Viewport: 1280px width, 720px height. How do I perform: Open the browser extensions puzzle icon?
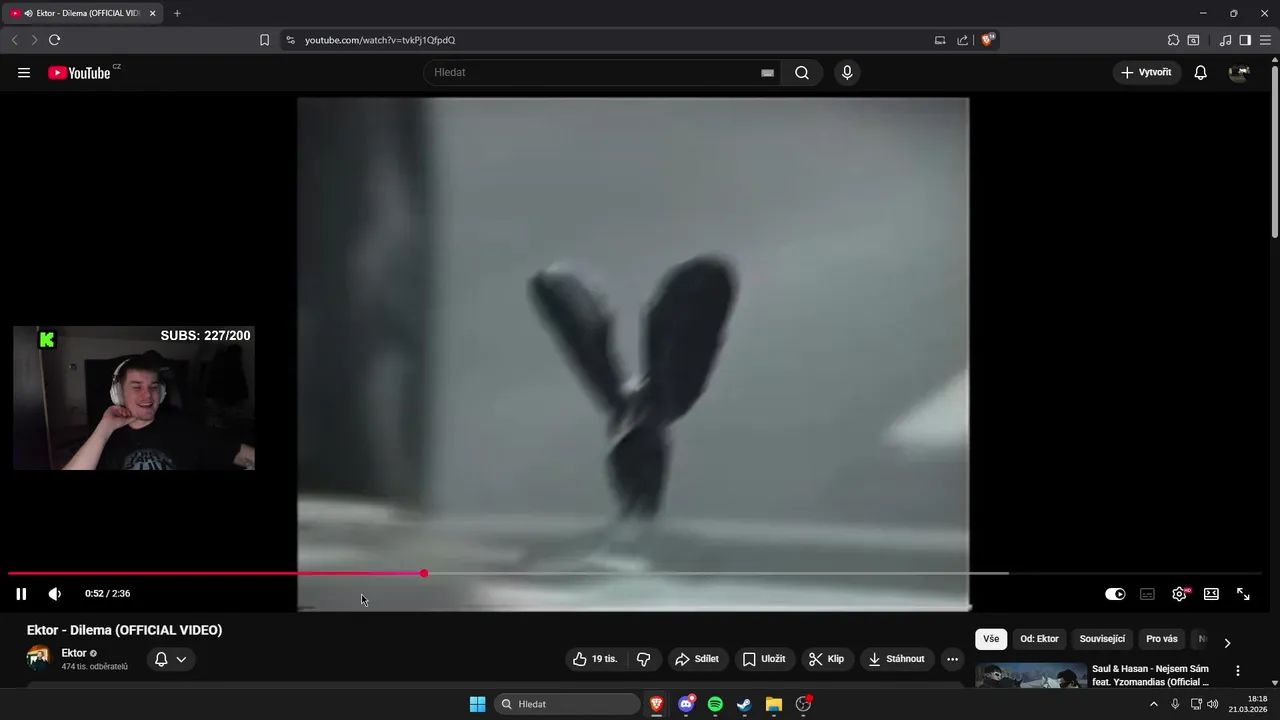(x=1173, y=40)
